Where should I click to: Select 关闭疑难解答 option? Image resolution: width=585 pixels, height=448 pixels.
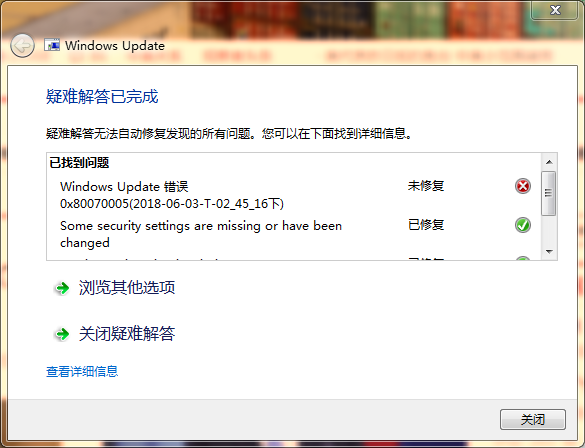(126, 333)
